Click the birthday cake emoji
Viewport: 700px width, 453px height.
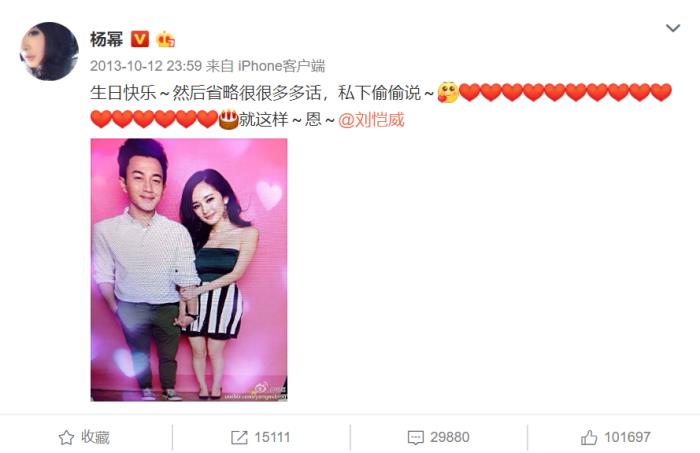point(229,119)
